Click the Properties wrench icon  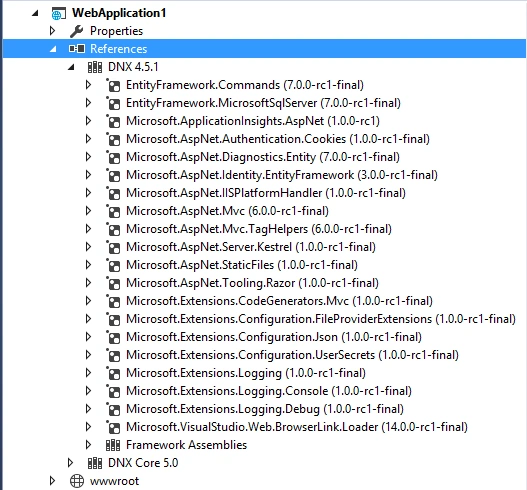pos(76,31)
